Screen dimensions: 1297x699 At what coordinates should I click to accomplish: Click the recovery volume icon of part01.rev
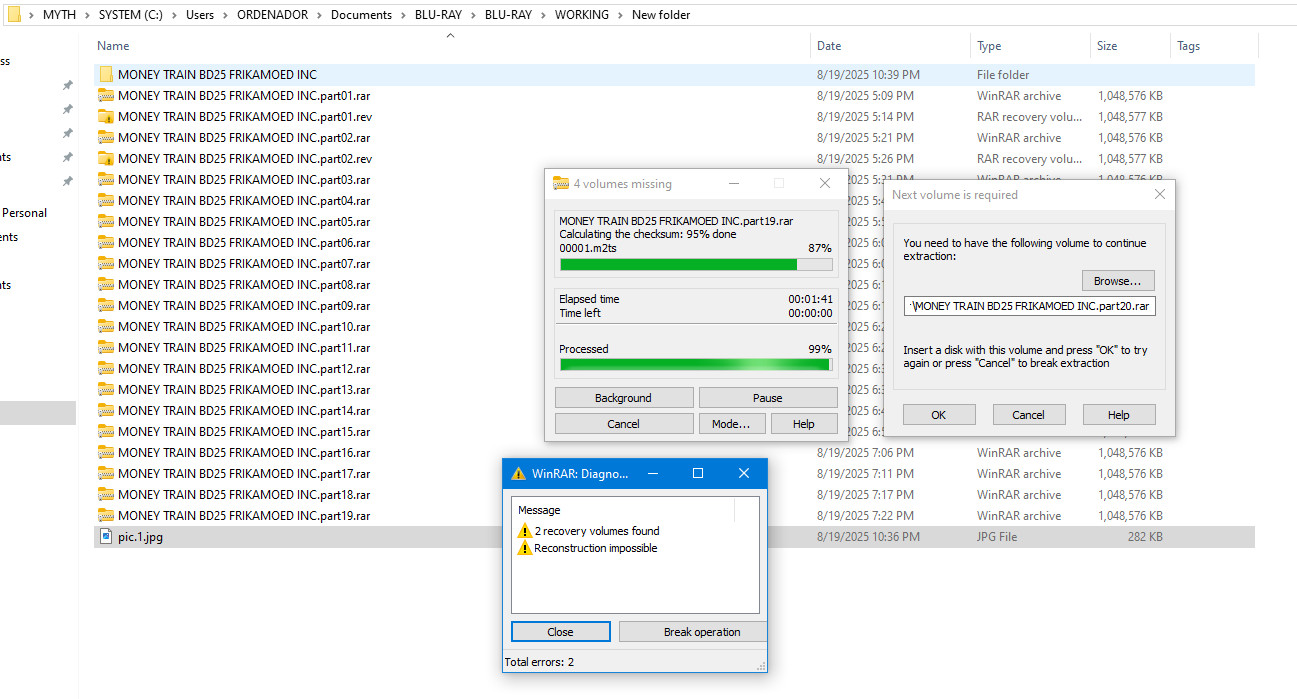(x=106, y=117)
